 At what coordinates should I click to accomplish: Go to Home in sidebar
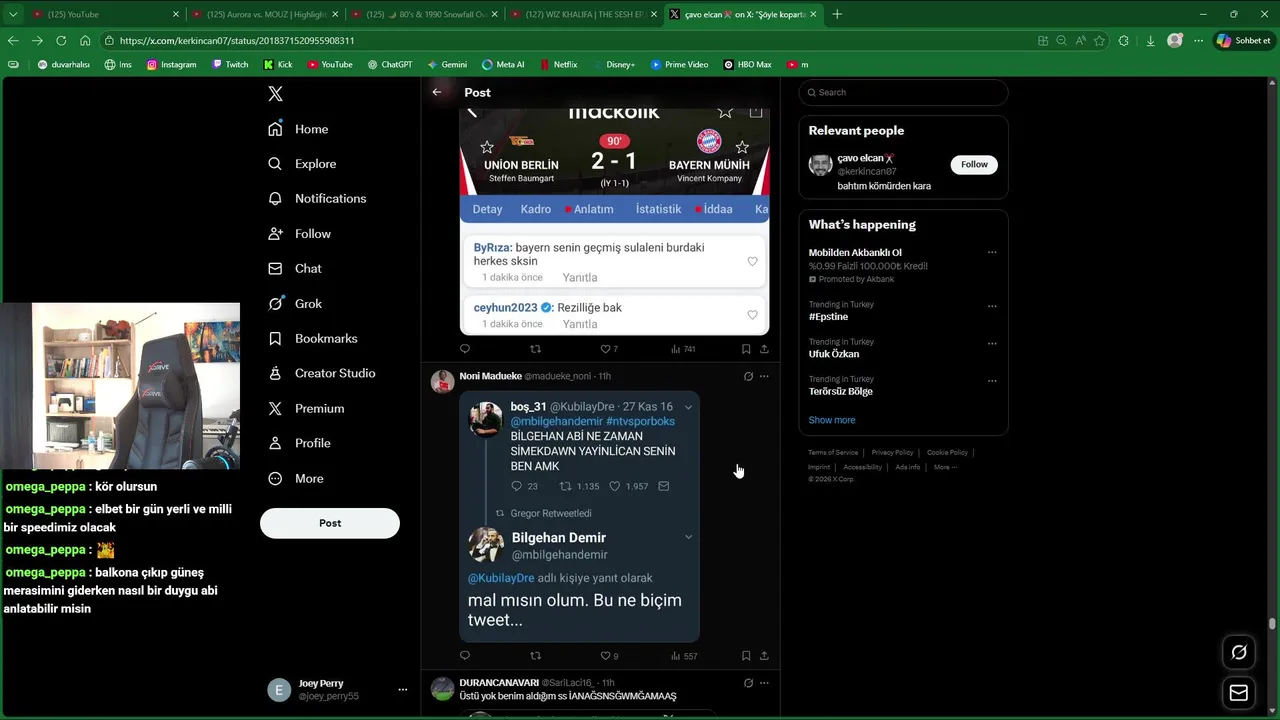298,129
